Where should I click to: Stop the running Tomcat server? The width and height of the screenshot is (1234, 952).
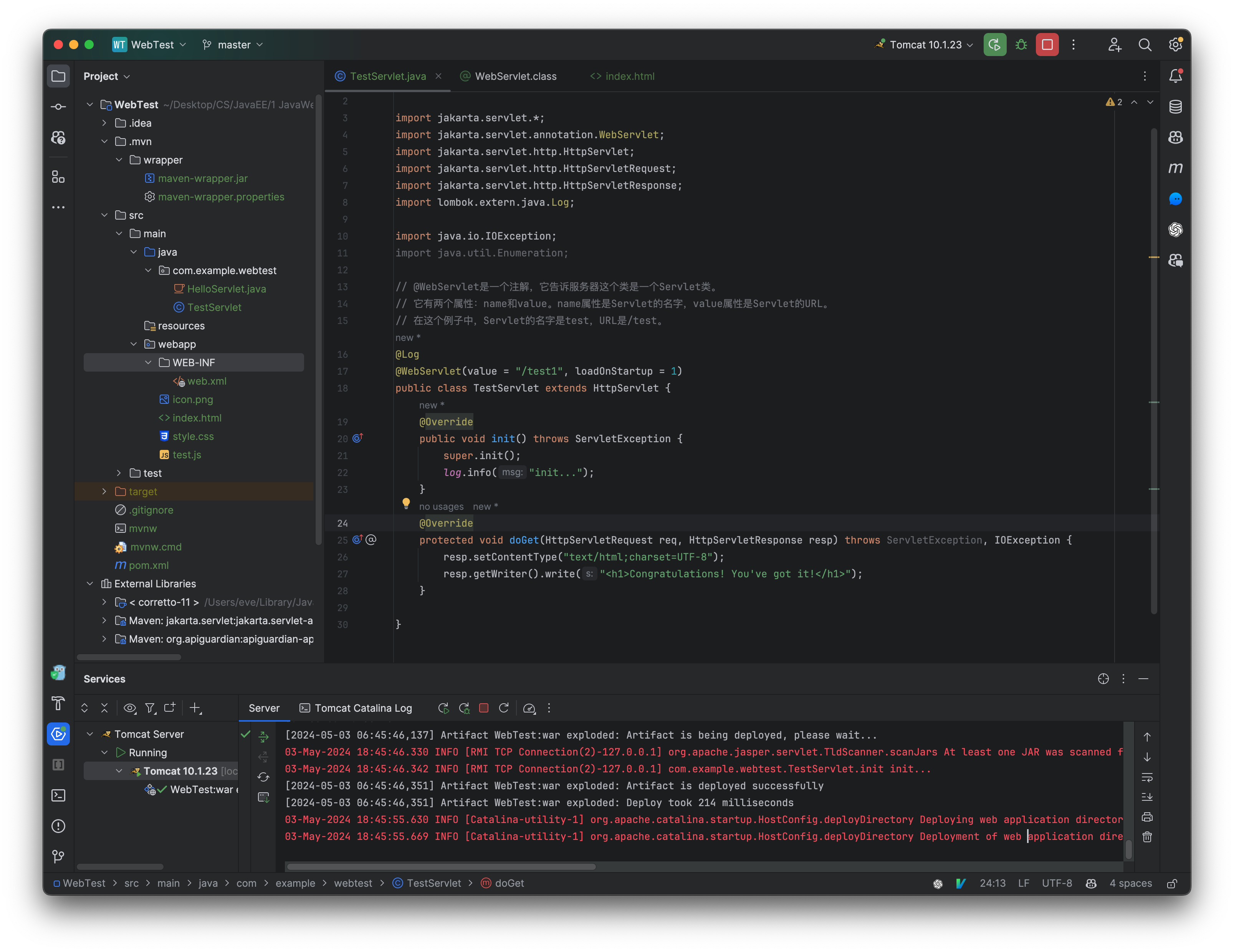point(1047,45)
